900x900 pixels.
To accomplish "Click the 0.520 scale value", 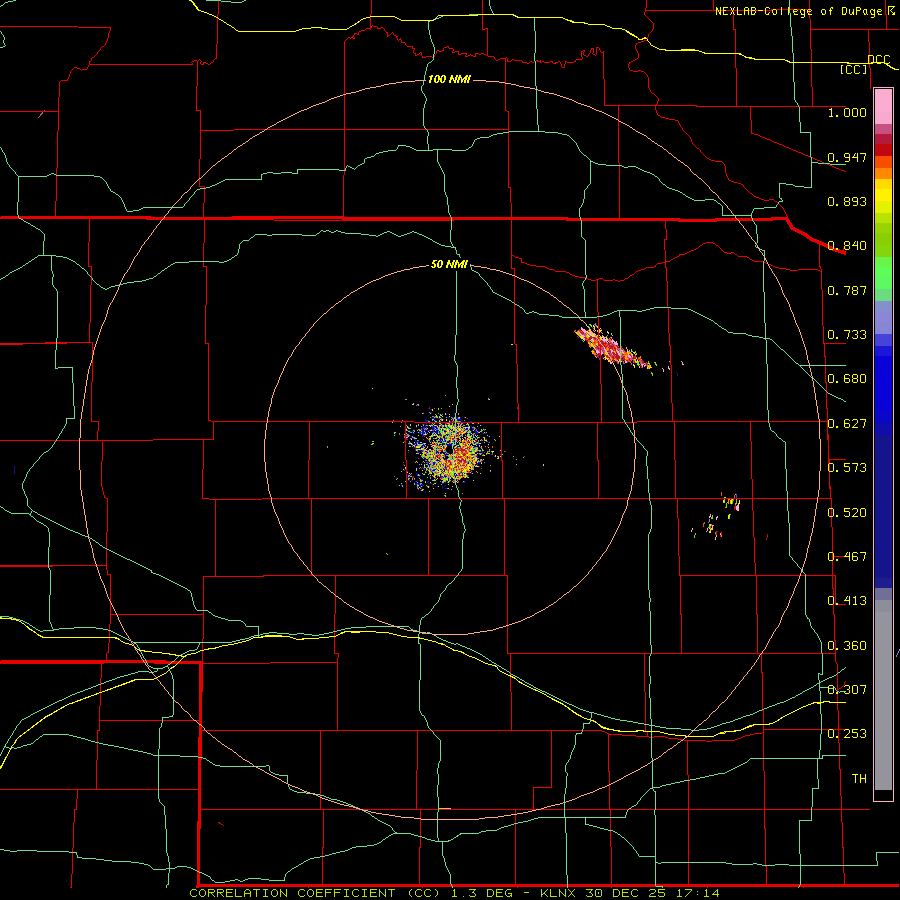I will pos(847,512).
